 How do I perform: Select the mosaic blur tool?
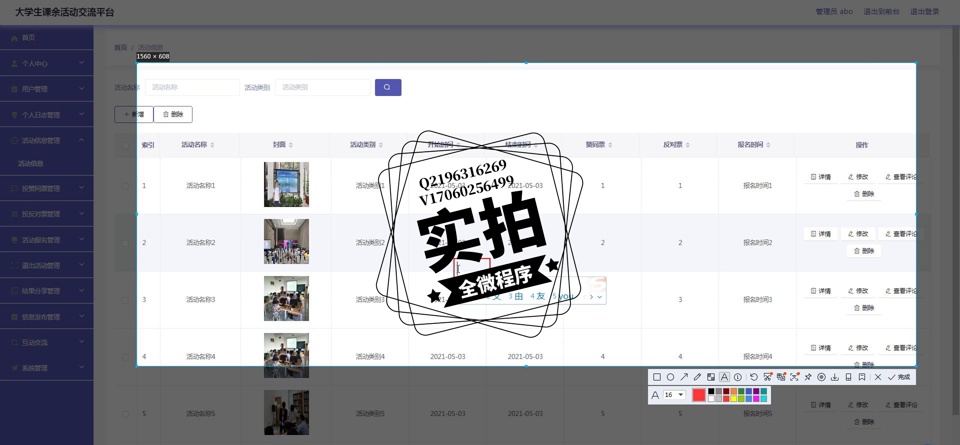[711, 377]
